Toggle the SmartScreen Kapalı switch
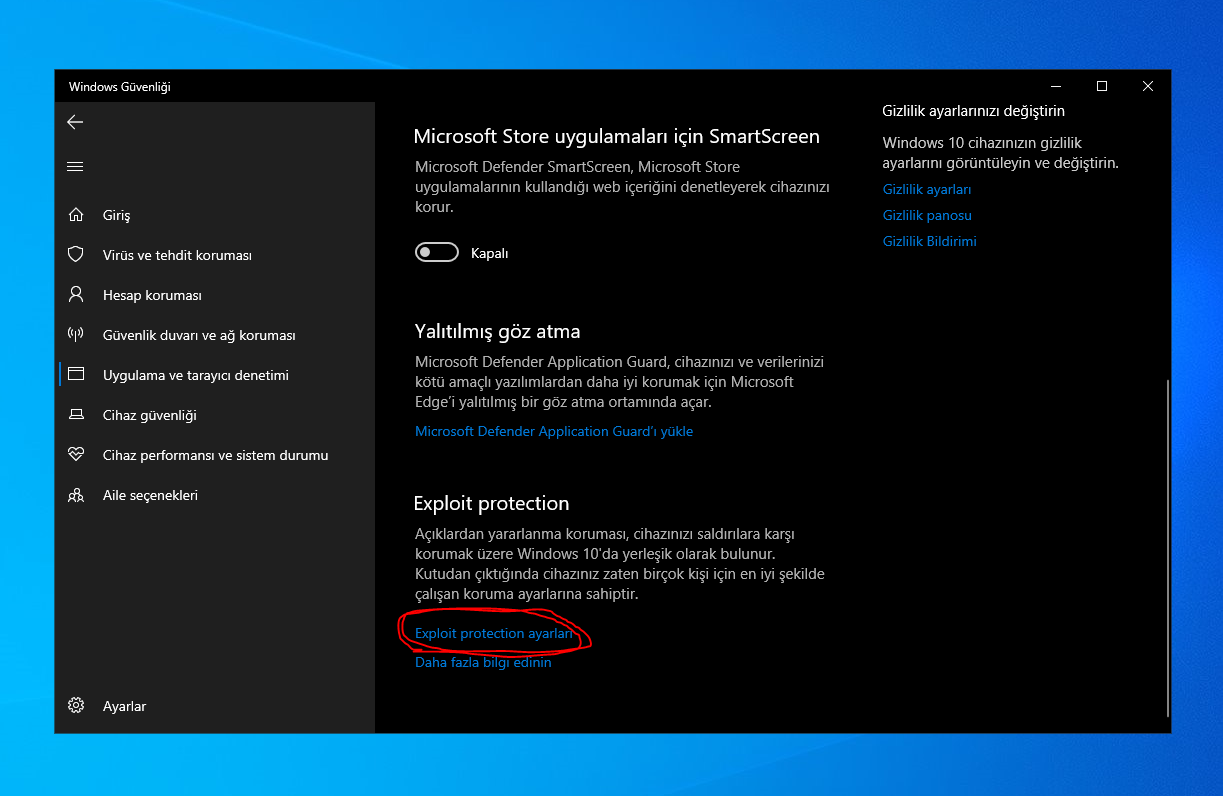The height and width of the screenshot is (796, 1223). click(x=437, y=253)
